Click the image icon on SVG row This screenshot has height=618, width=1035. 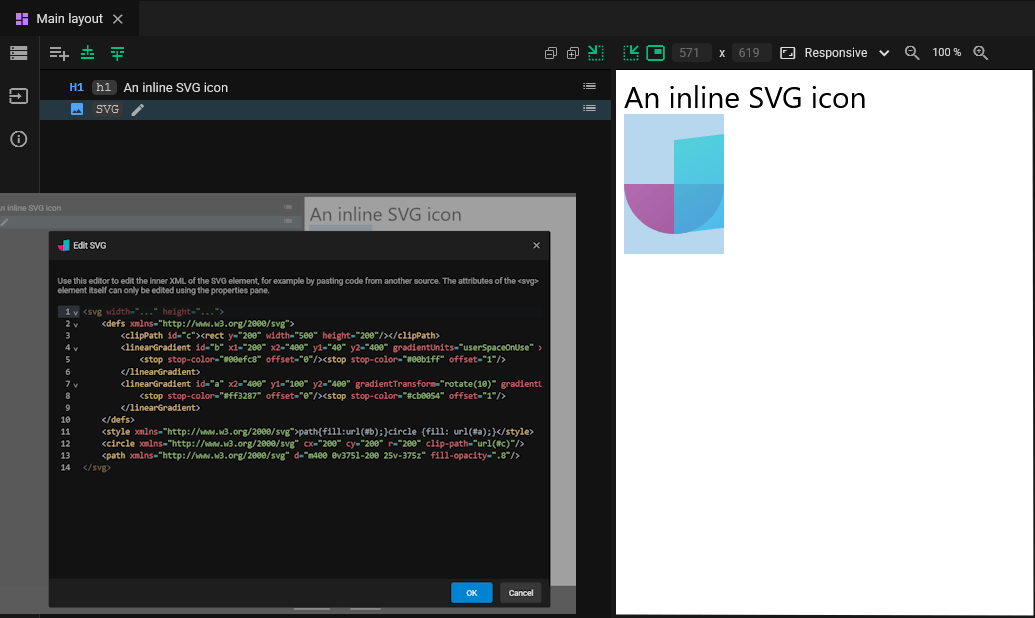tap(77, 110)
